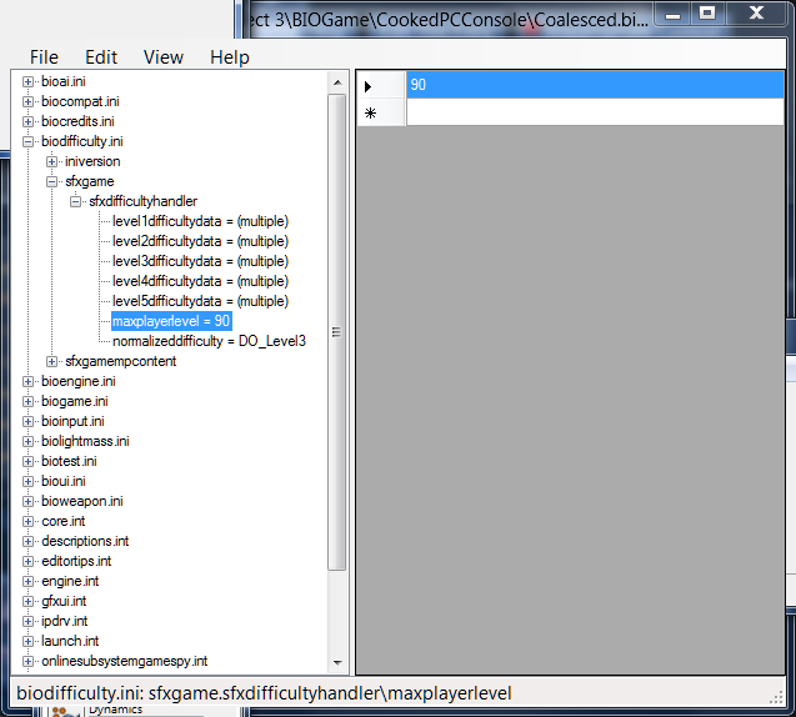Expand the core.int node
796x717 pixels.
[x=28, y=522]
